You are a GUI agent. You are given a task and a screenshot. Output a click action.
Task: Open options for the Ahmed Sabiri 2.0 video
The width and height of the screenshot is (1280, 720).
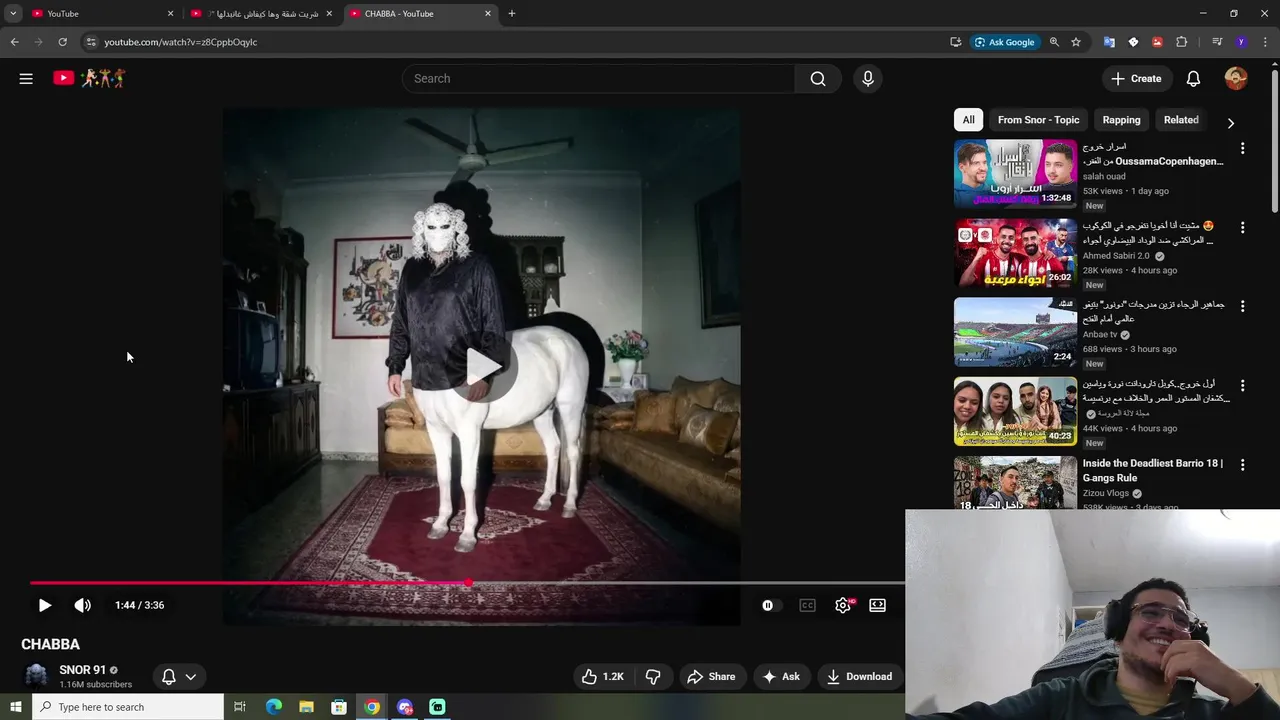(x=1242, y=227)
